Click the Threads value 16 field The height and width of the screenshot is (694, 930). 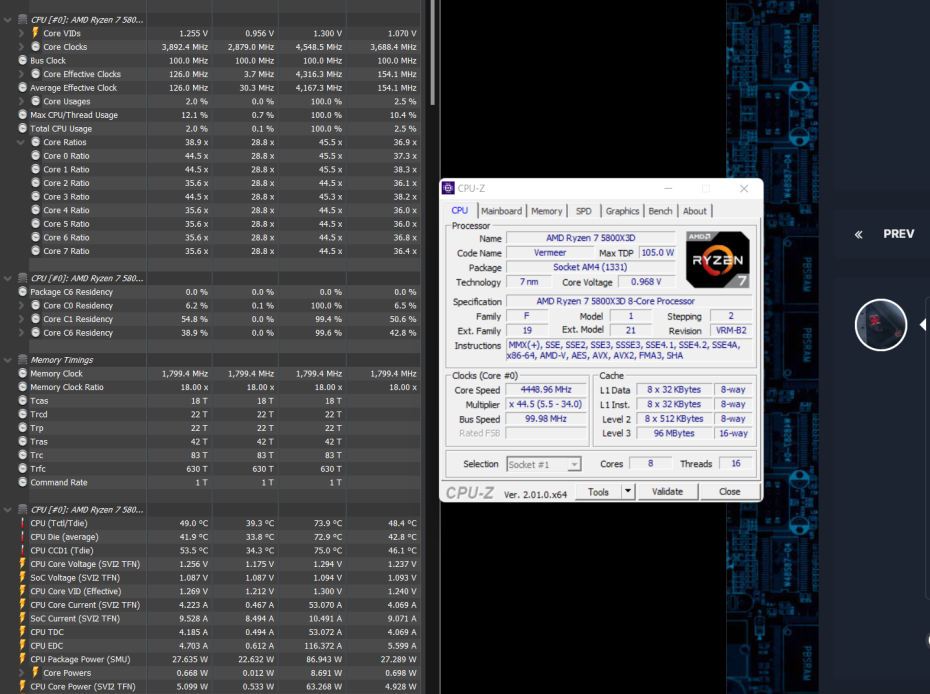click(x=735, y=463)
